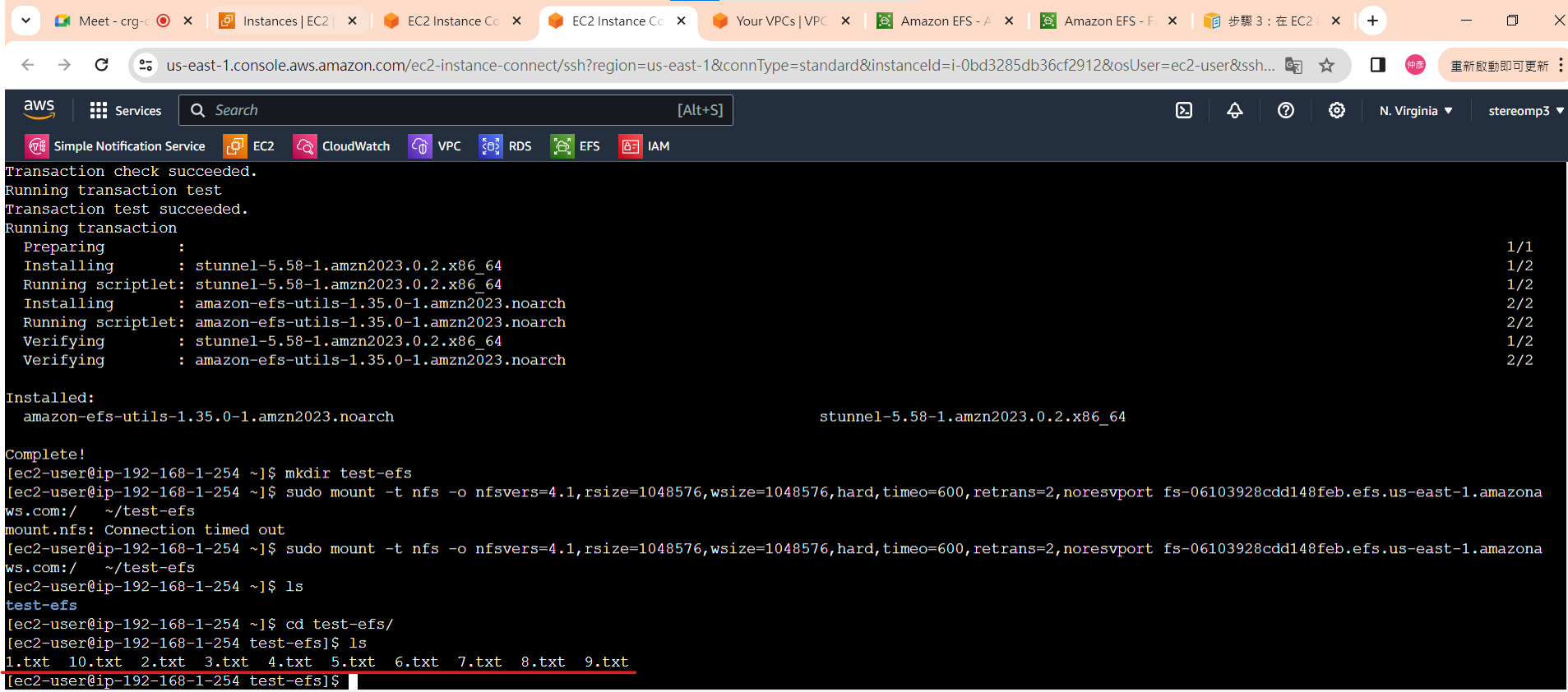Open the AWS home logo
The width and height of the screenshot is (1568, 692).
coord(39,109)
